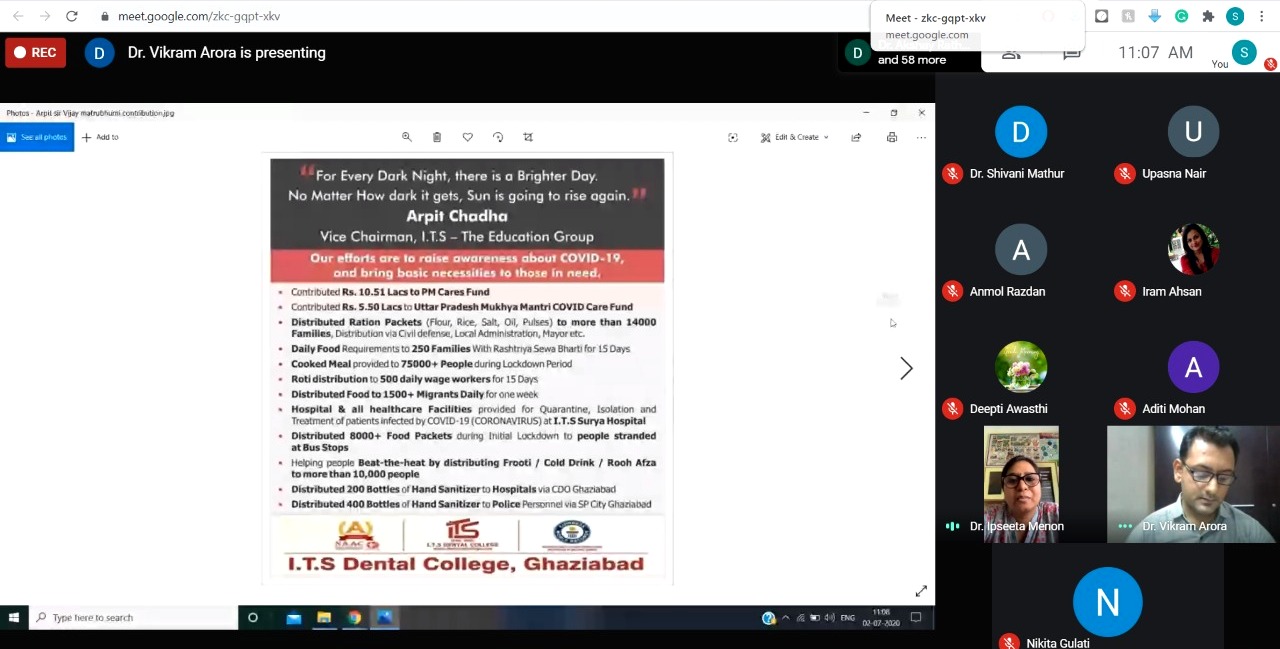Open the Photos three-dots more menu
Image resolution: width=1280 pixels, height=649 pixels.
[x=921, y=137]
